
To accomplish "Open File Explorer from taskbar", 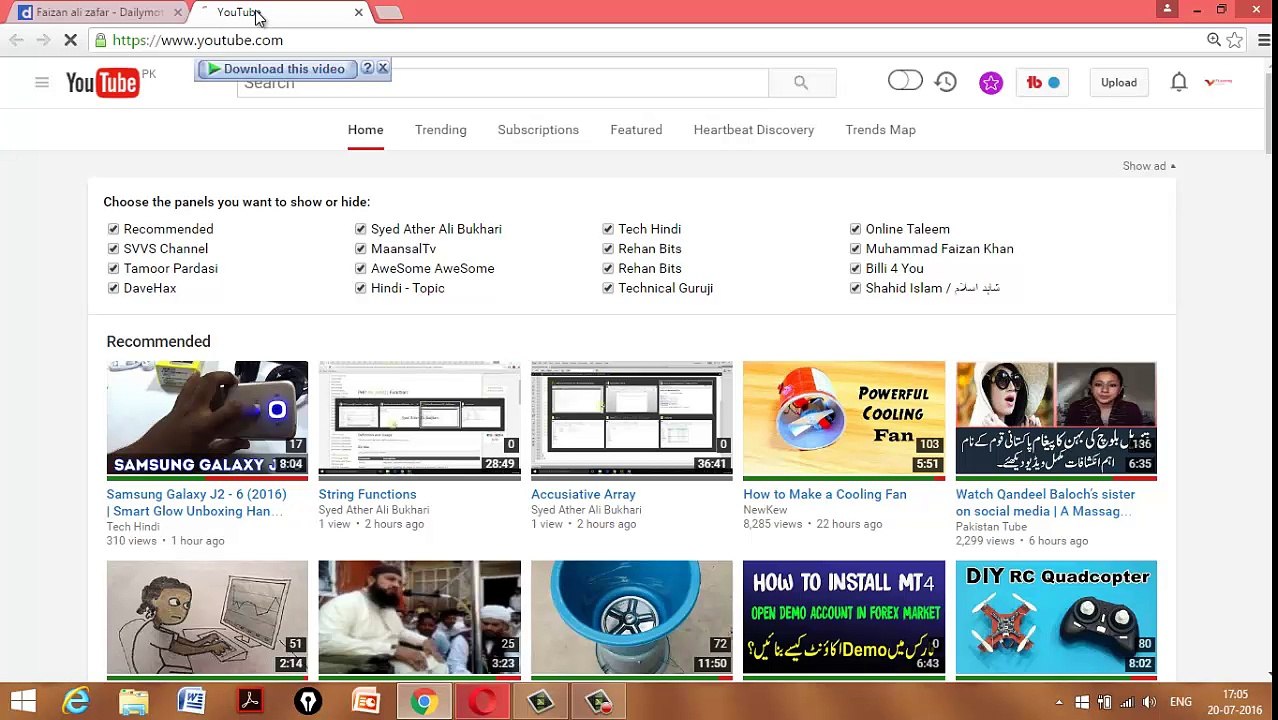I will pyautogui.click(x=134, y=701).
